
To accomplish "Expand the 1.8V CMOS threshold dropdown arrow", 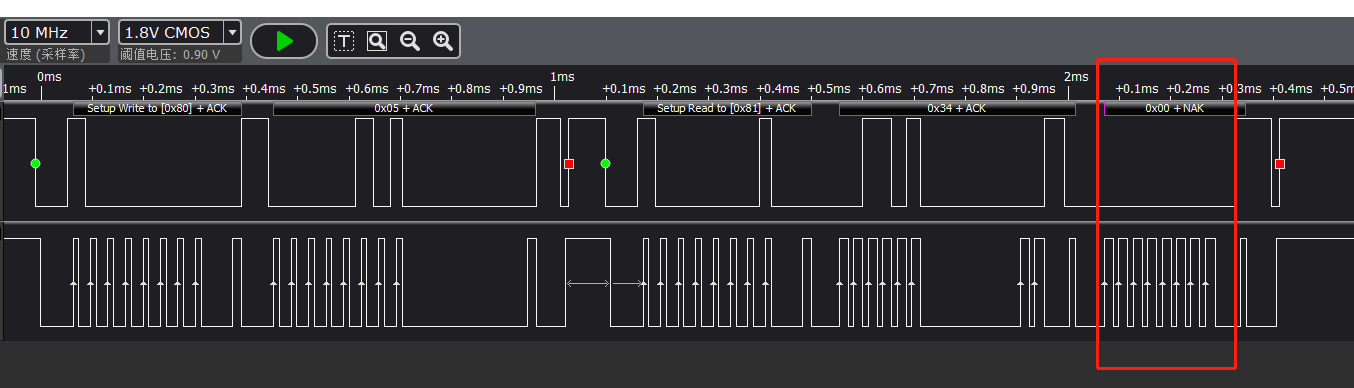I will [232, 32].
